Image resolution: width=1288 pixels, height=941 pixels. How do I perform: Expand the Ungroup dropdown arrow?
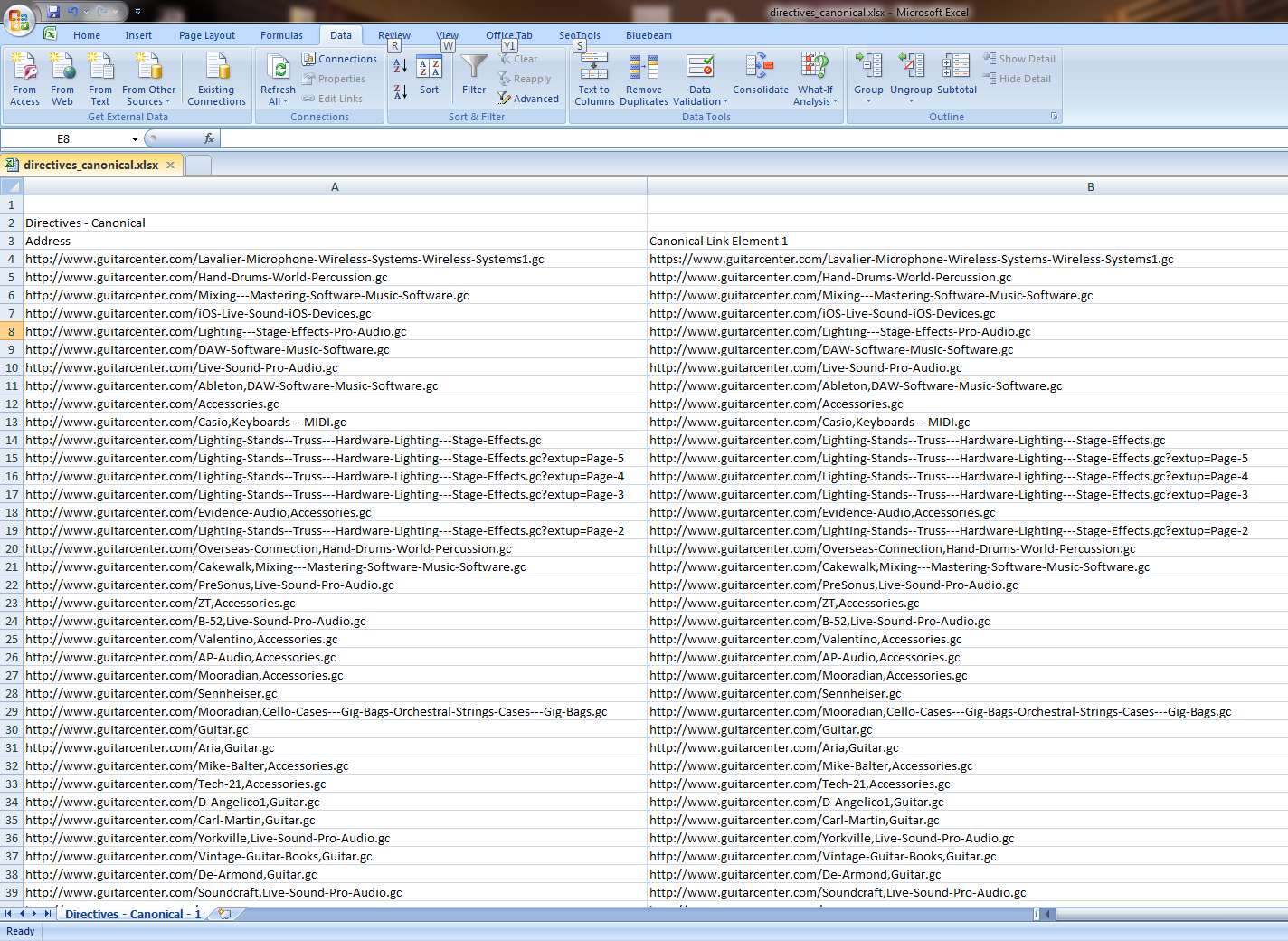pyautogui.click(x=911, y=101)
